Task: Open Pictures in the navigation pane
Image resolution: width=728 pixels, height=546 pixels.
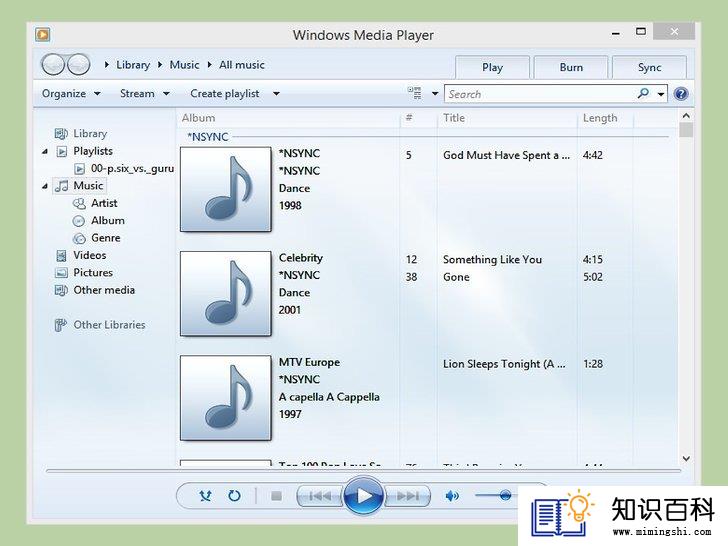Action: pyautogui.click(x=93, y=273)
